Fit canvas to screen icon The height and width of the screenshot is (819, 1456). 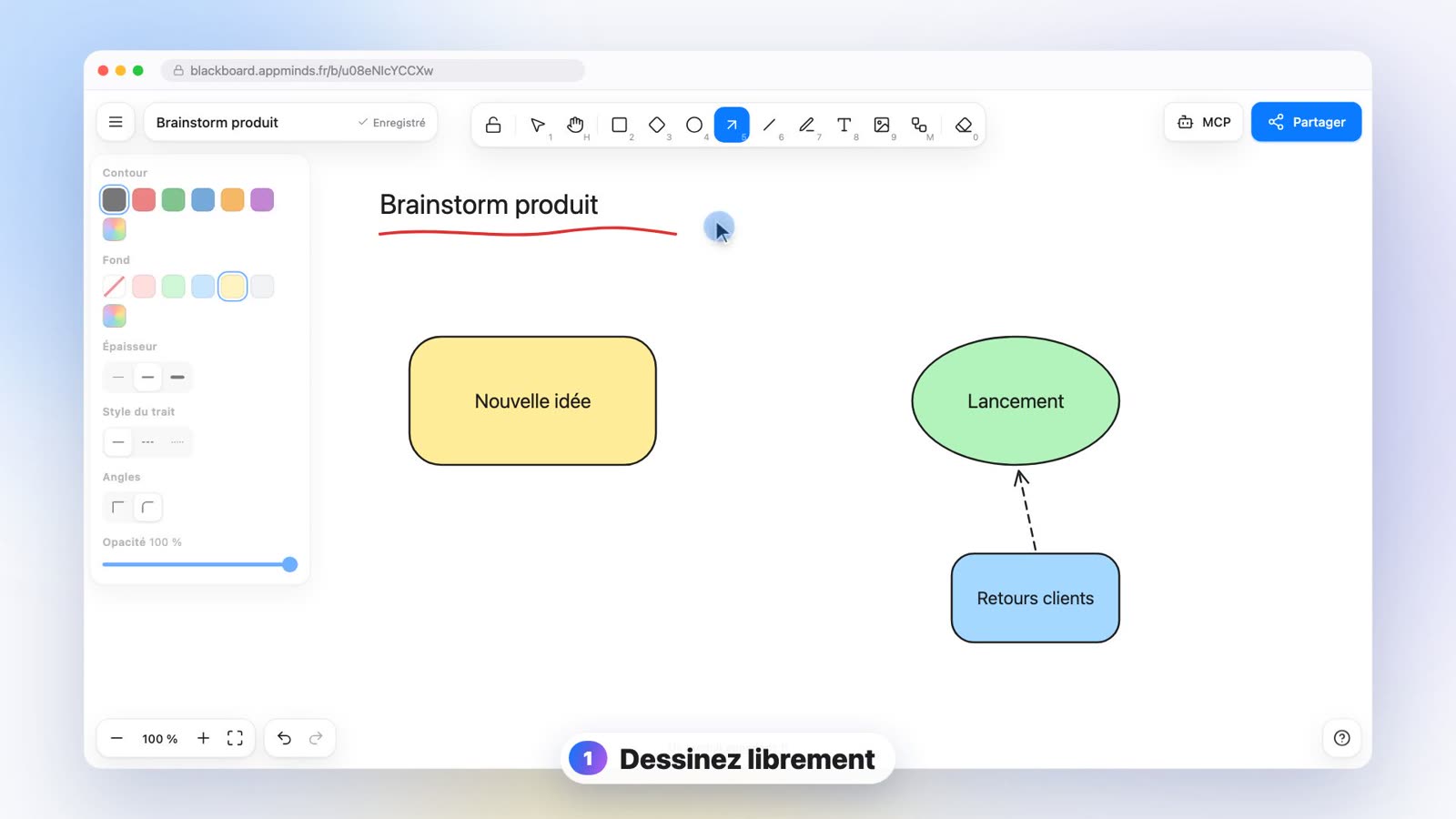coord(235,738)
